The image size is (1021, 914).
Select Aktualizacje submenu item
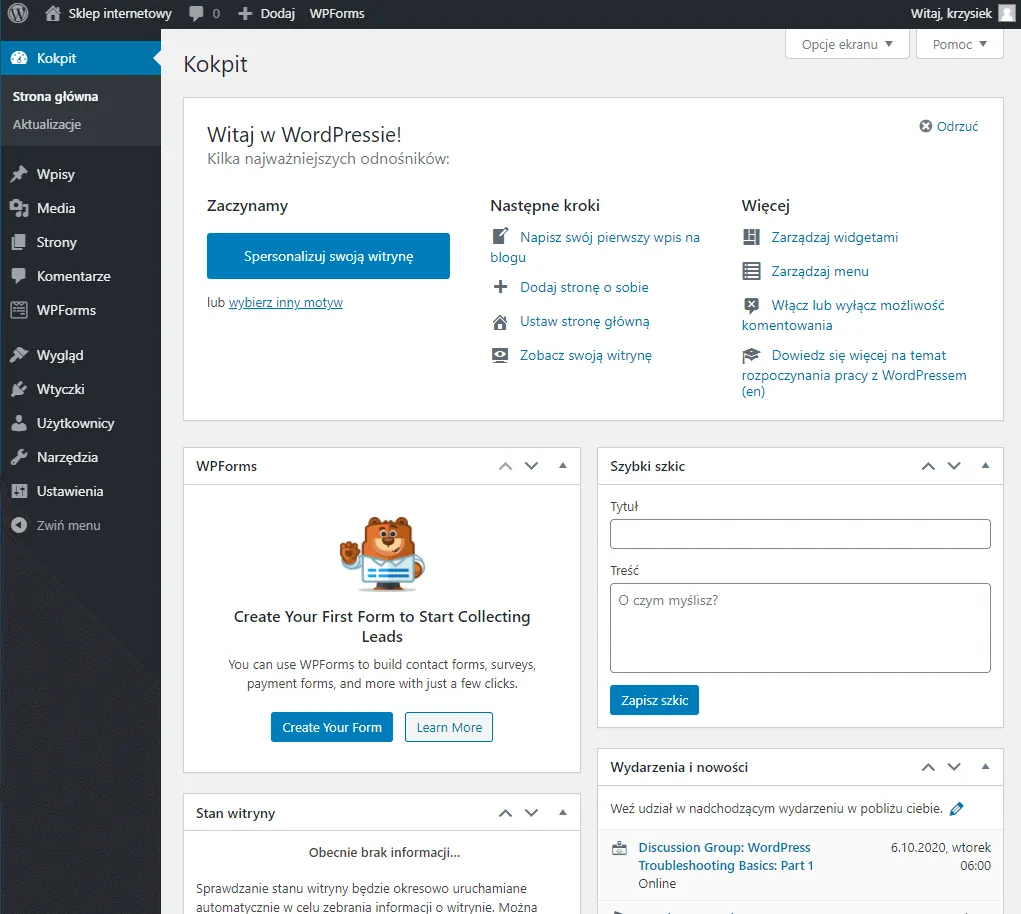pos(47,124)
